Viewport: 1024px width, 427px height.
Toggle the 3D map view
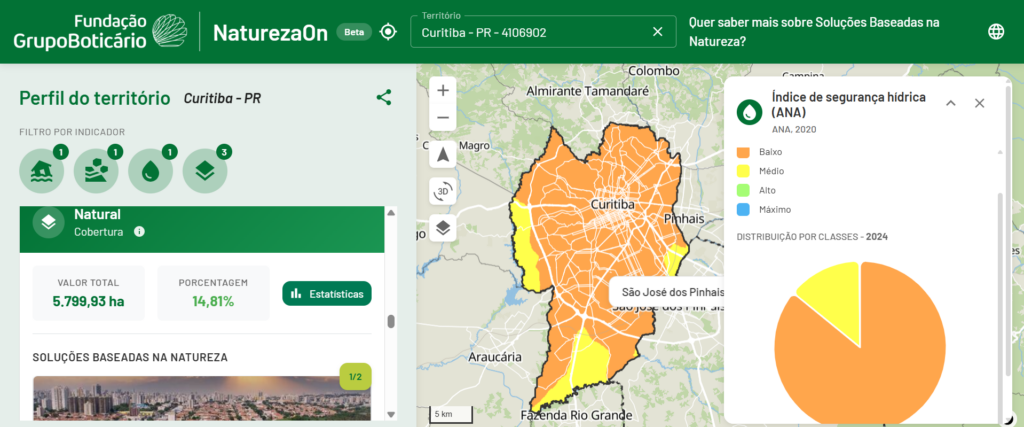[443, 191]
